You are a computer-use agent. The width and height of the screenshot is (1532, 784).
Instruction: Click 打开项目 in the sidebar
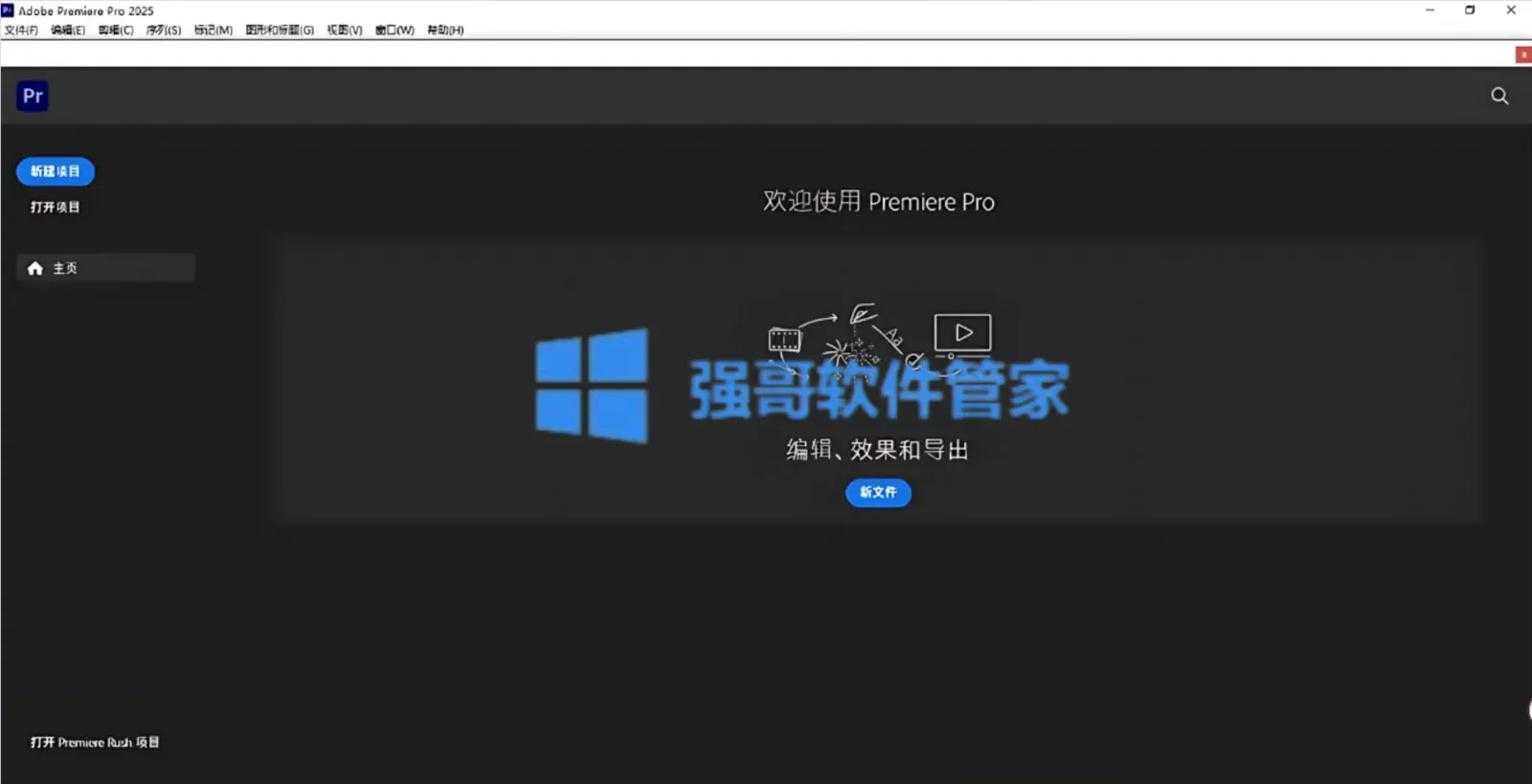[55, 207]
